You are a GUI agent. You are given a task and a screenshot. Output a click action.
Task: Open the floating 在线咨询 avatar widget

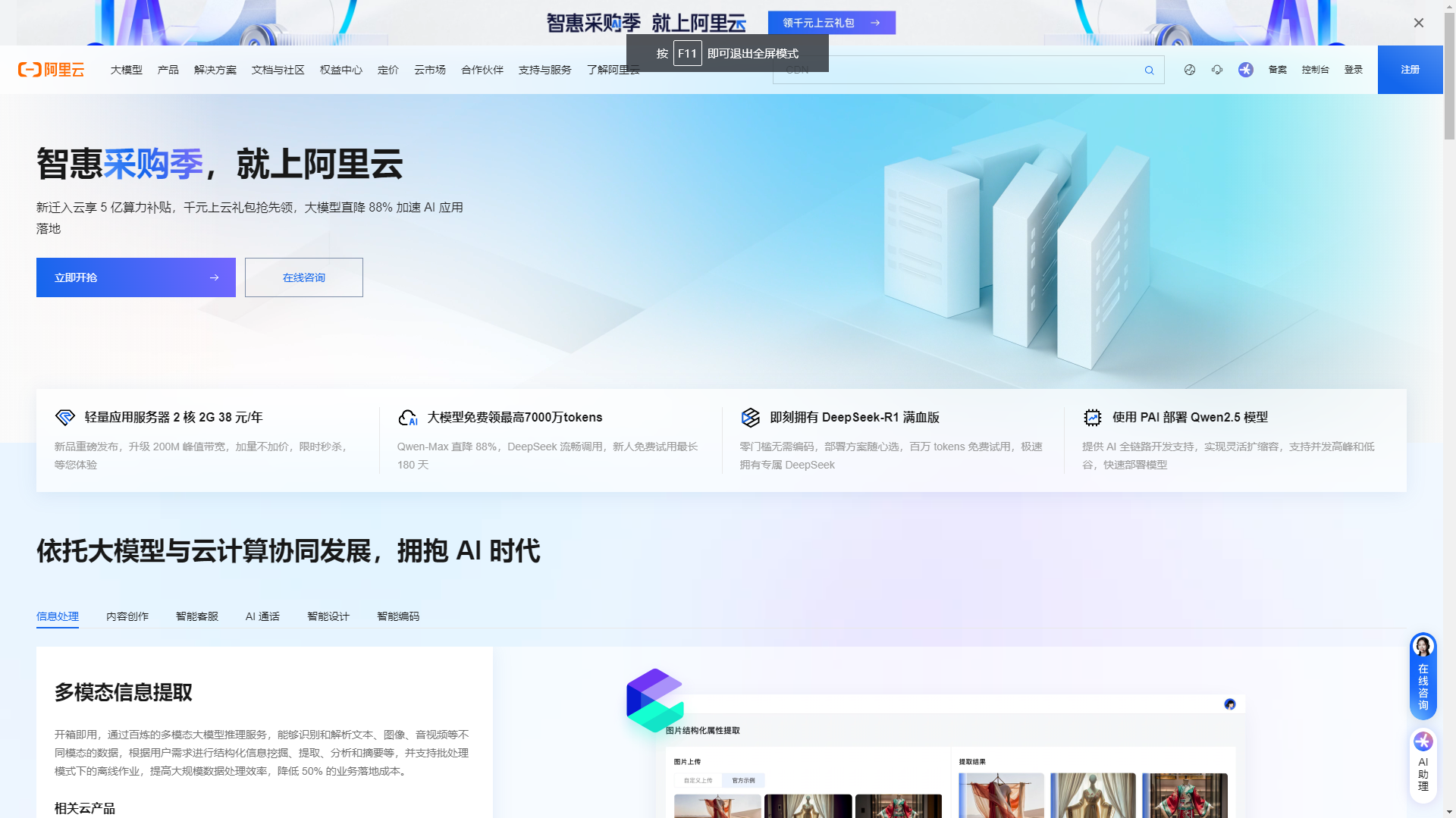pos(1423,675)
